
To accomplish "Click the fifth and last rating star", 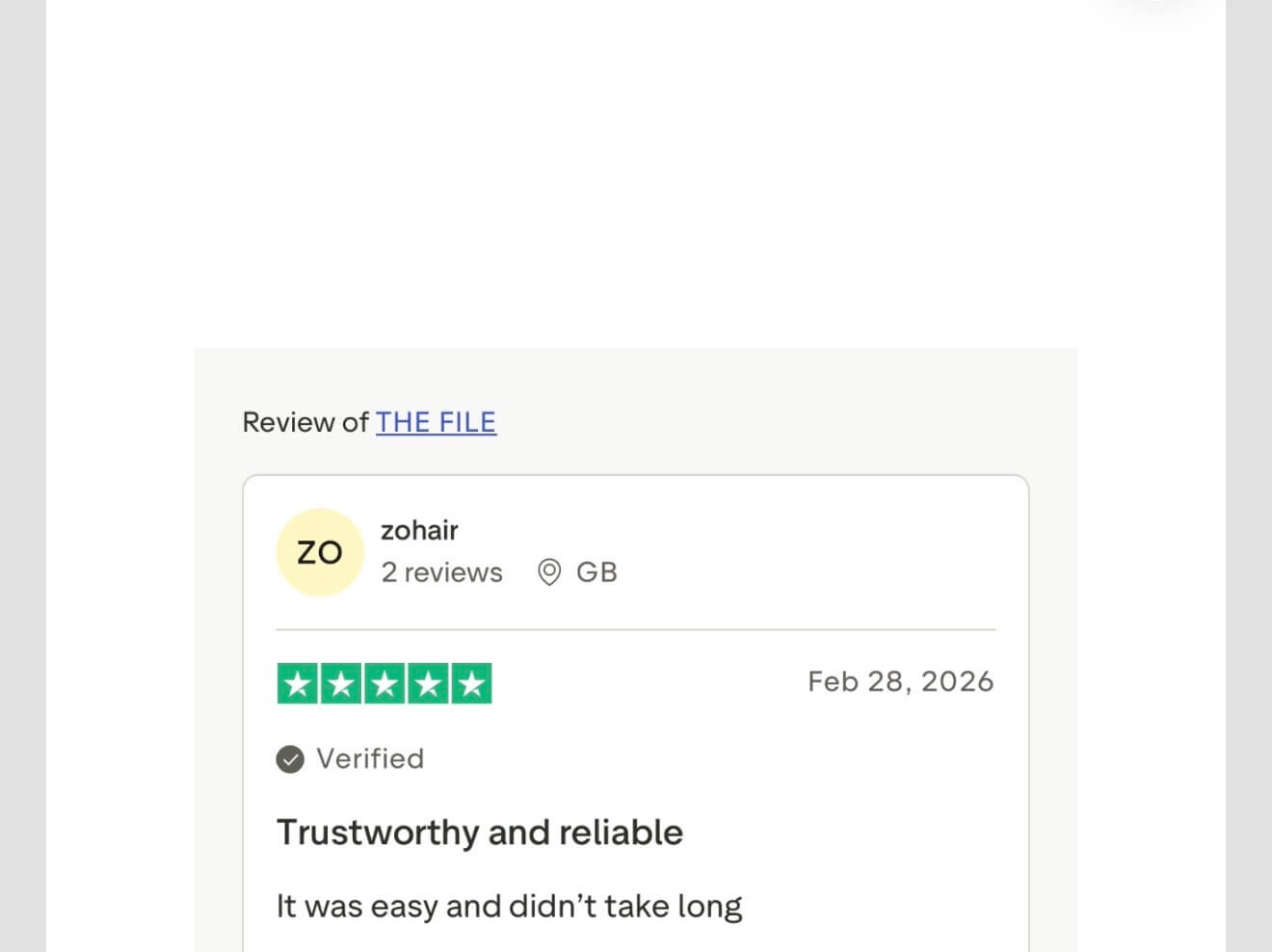I will click(471, 683).
